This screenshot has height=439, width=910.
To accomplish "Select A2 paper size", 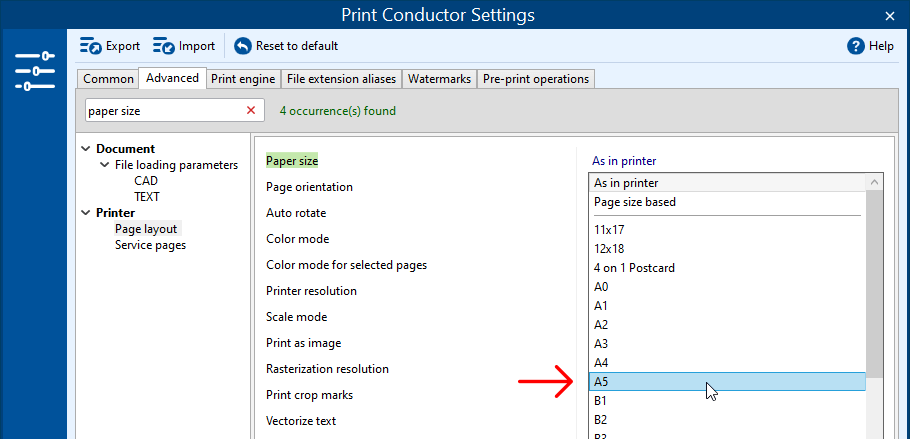I will (x=727, y=325).
